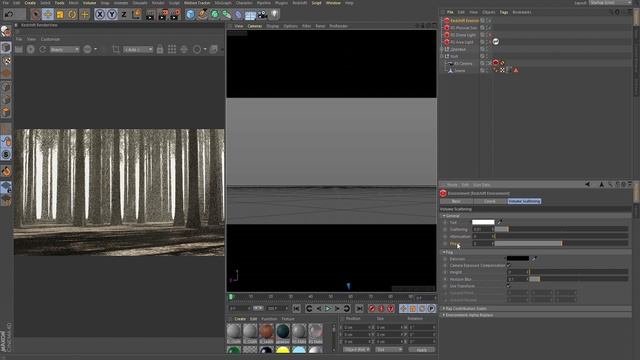The height and width of the screenshot is (360, 640).
Task: Click the Scattering slider bar
Action: 562,229
